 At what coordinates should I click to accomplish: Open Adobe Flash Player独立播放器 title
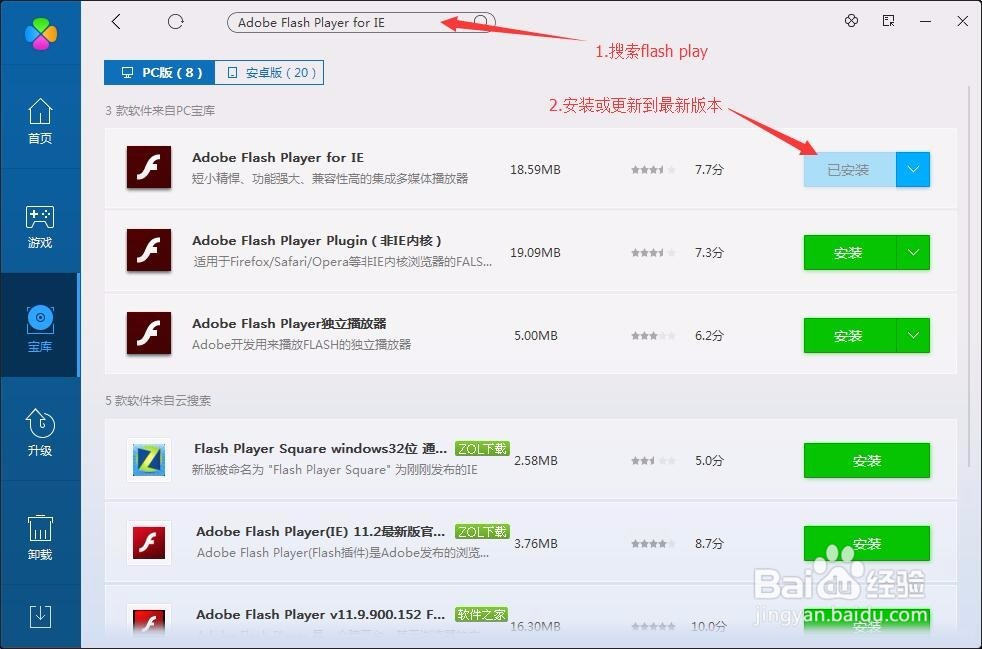coord(289,324)
